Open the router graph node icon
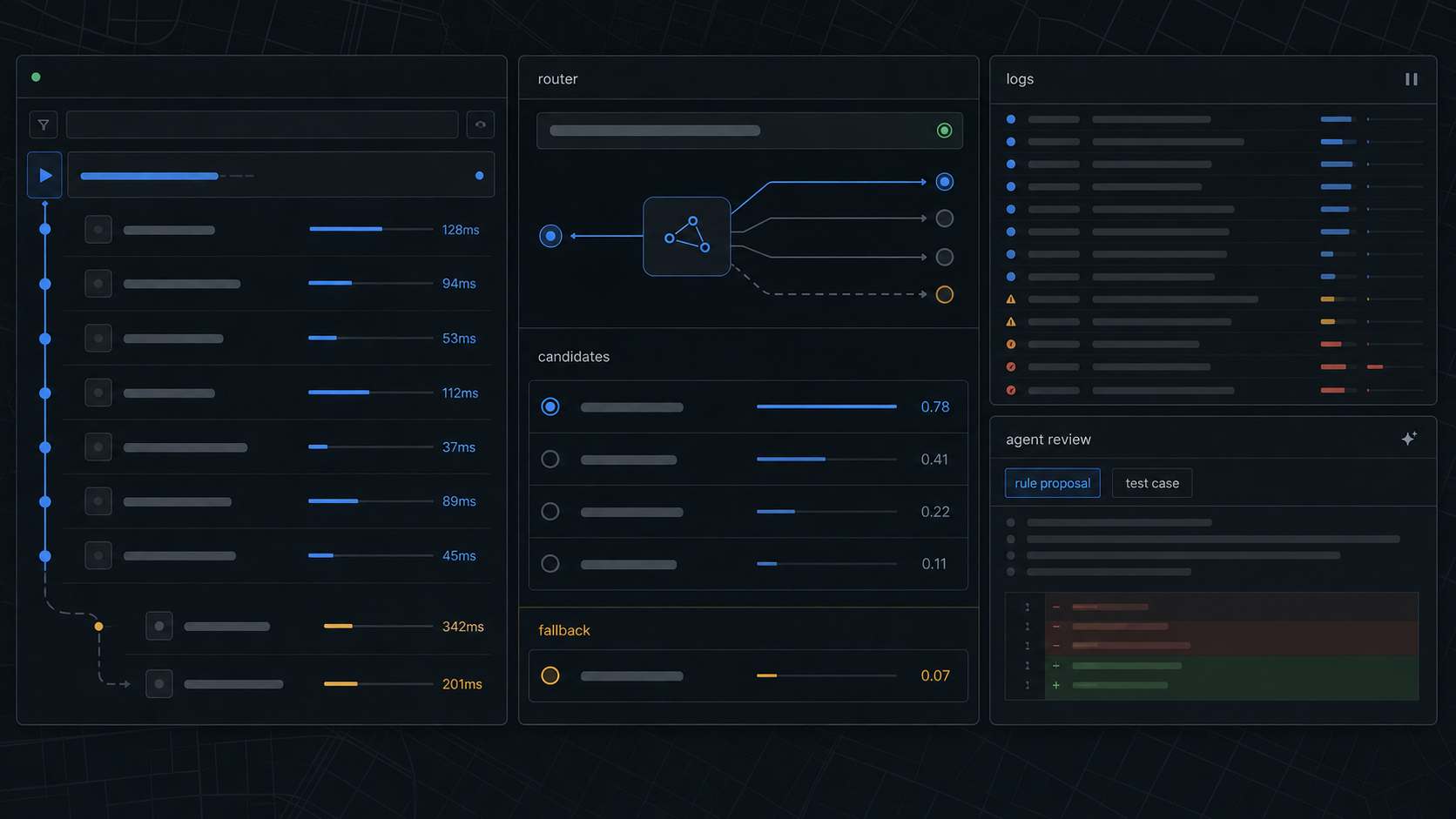Screen dimensions: 1456x819 point(687,236)
